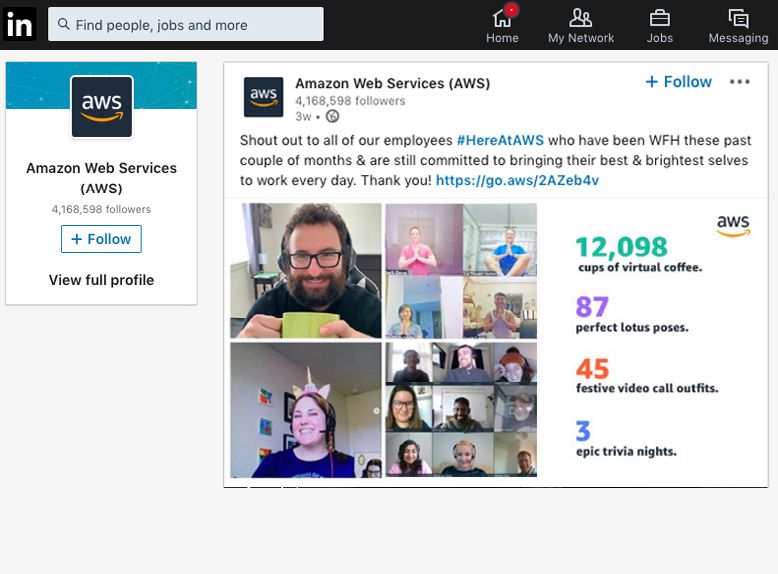Screen dimensions: 778x574
Task: Open the three-dot post options menu
Action: point(739,82)
